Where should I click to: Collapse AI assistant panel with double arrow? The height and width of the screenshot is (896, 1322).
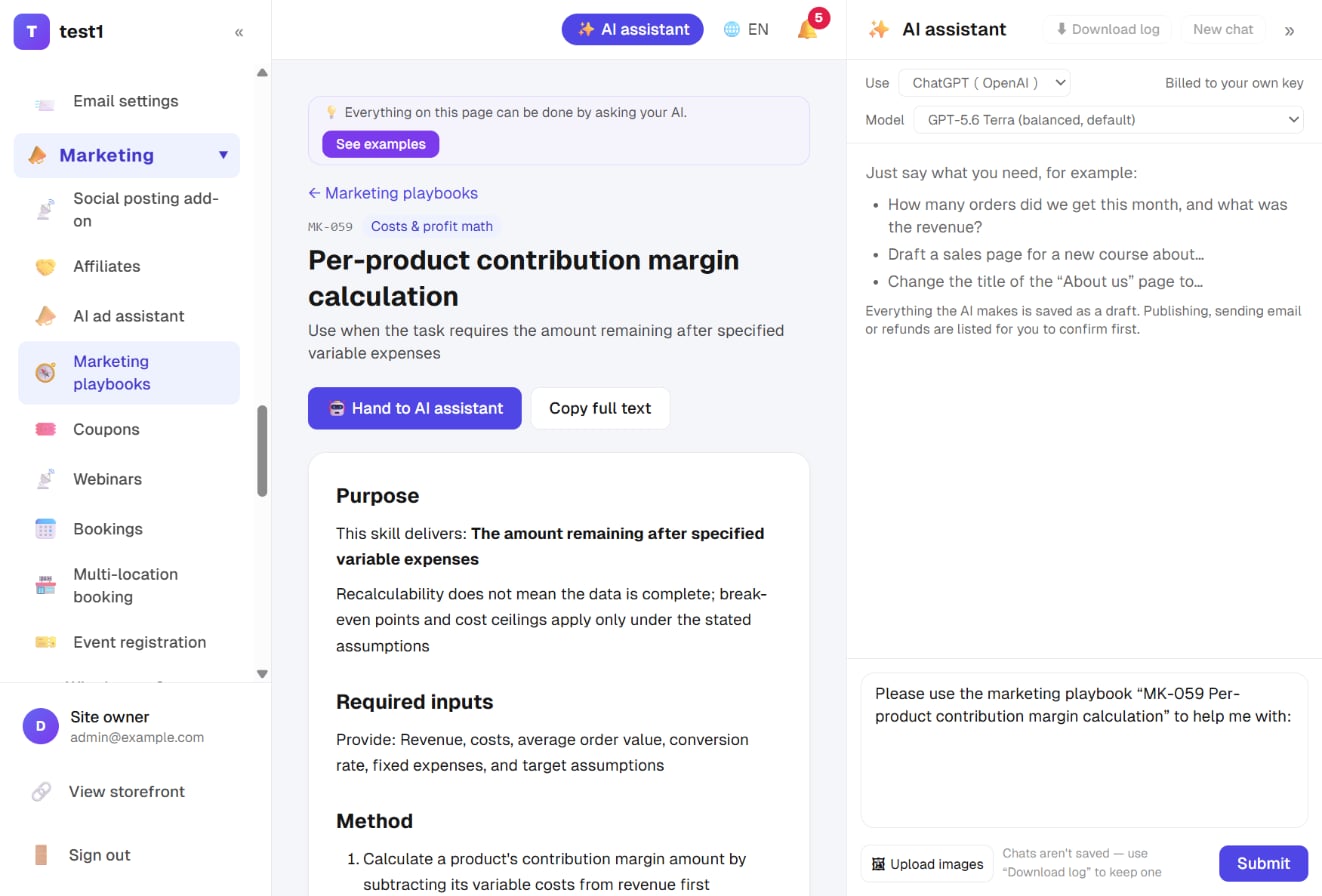pos(1289,30)
